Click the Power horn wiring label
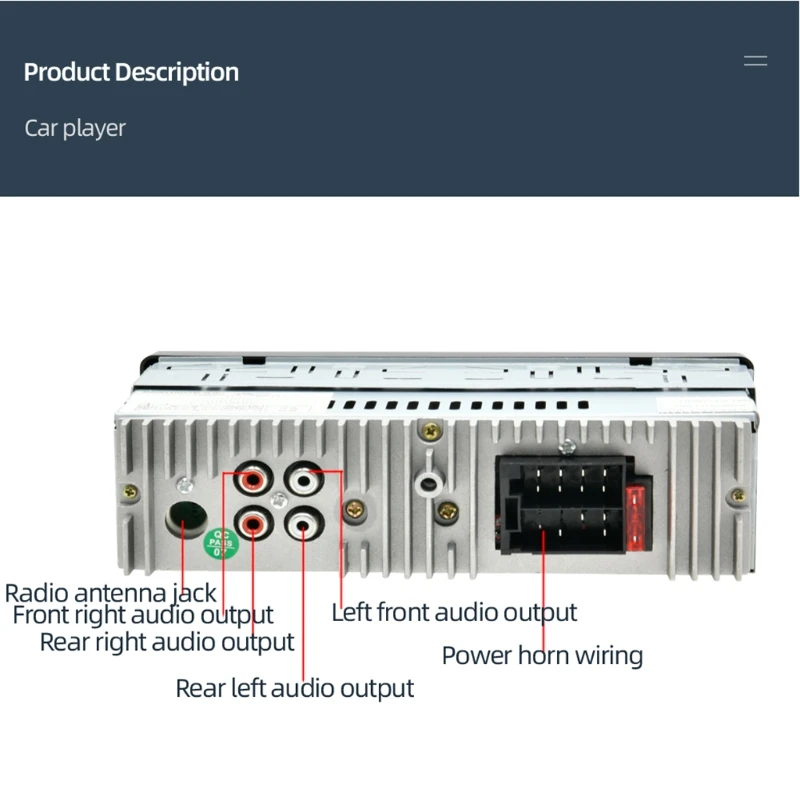Screen dimensions: 800x800 pos(542,656)
